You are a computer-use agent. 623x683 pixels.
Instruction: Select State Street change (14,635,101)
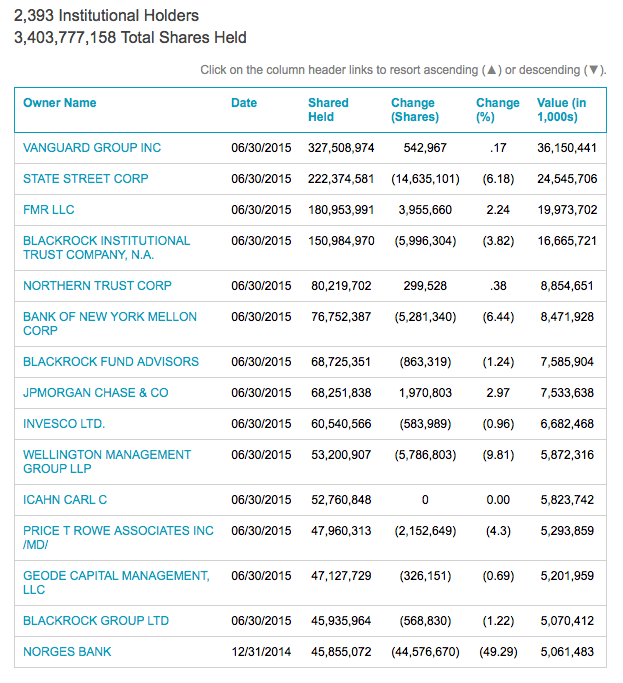[425, 179]
